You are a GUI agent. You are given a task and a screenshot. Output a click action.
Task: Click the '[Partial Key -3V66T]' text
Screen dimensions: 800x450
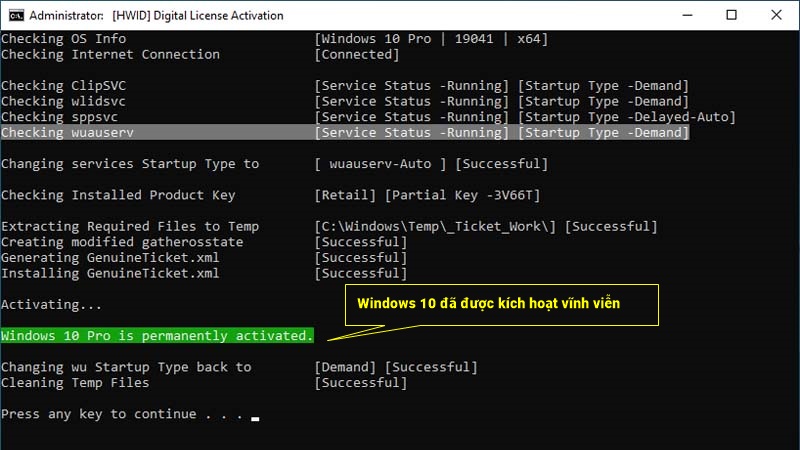pos(462,195)
